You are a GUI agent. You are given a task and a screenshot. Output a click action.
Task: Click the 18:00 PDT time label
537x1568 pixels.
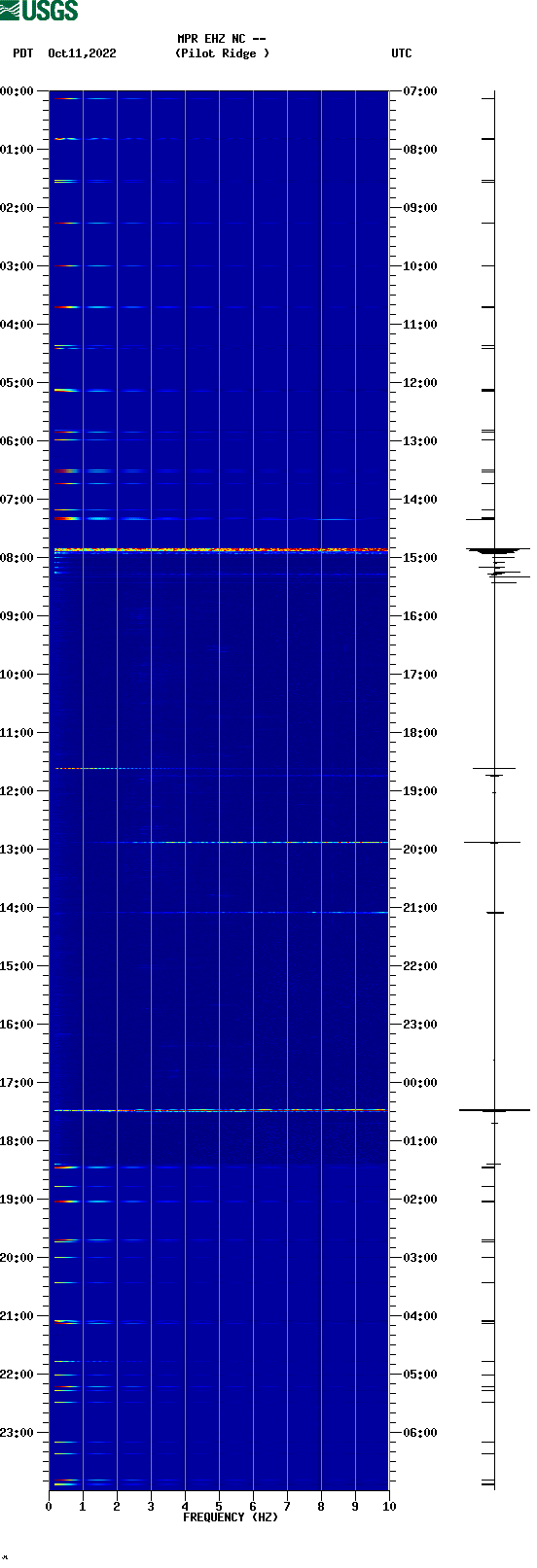[17, 1141]
